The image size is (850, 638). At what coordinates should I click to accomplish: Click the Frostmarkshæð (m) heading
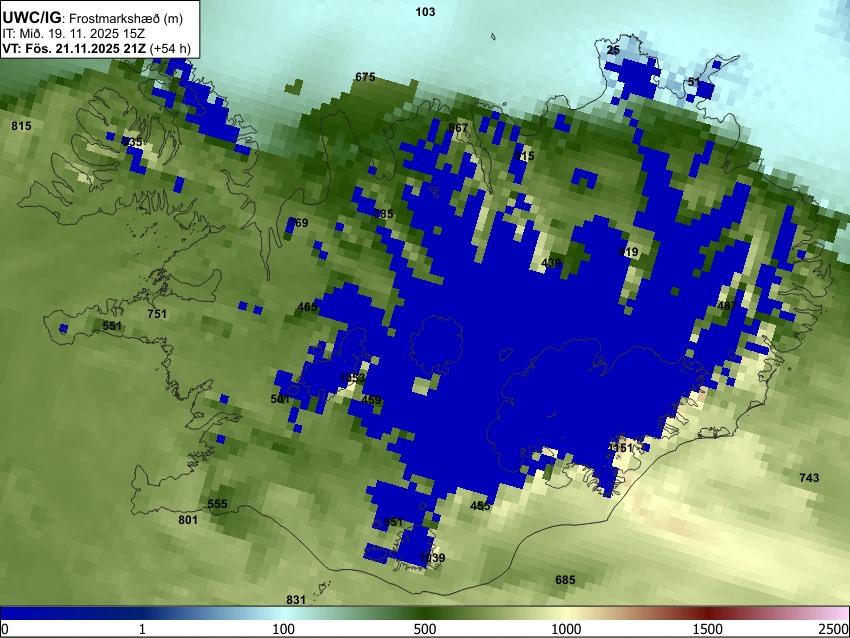[x=126, y=18]
